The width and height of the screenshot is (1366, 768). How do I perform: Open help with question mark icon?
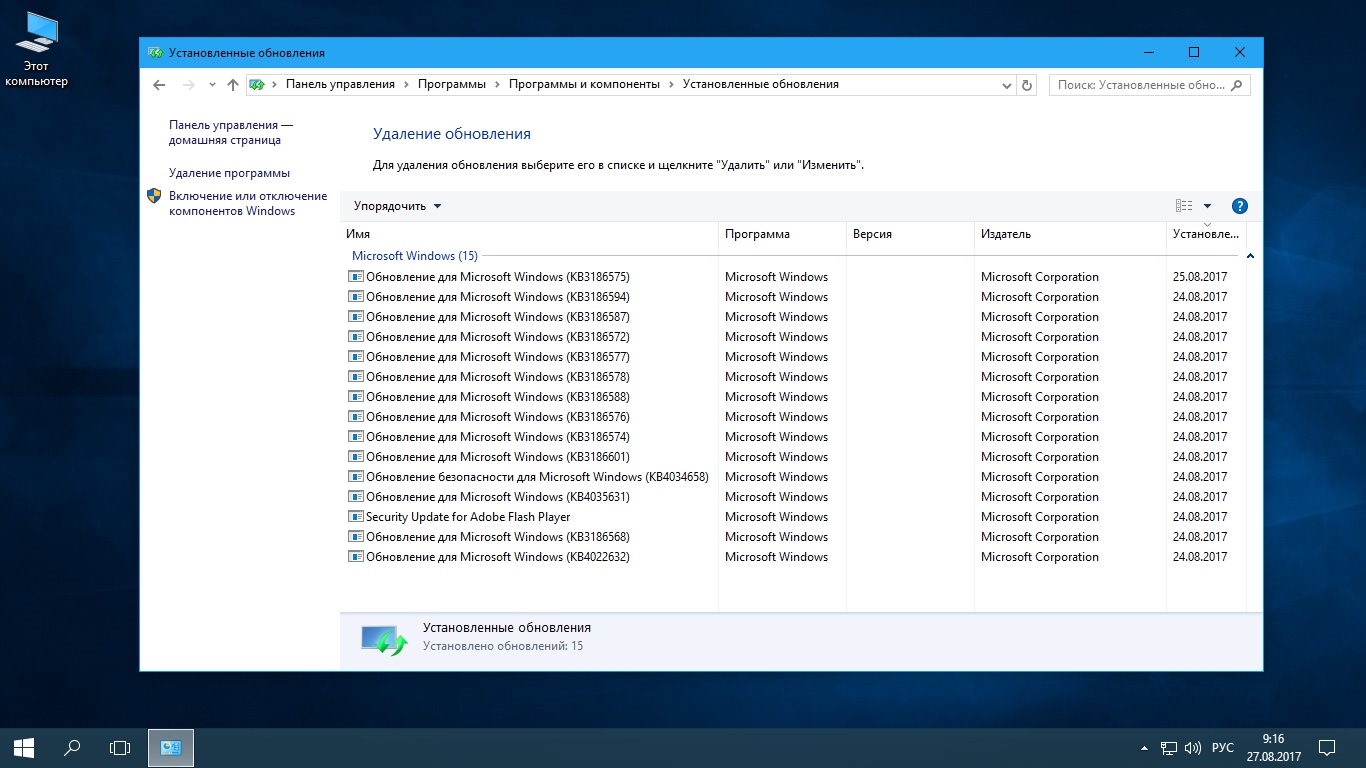(1239, 206)
